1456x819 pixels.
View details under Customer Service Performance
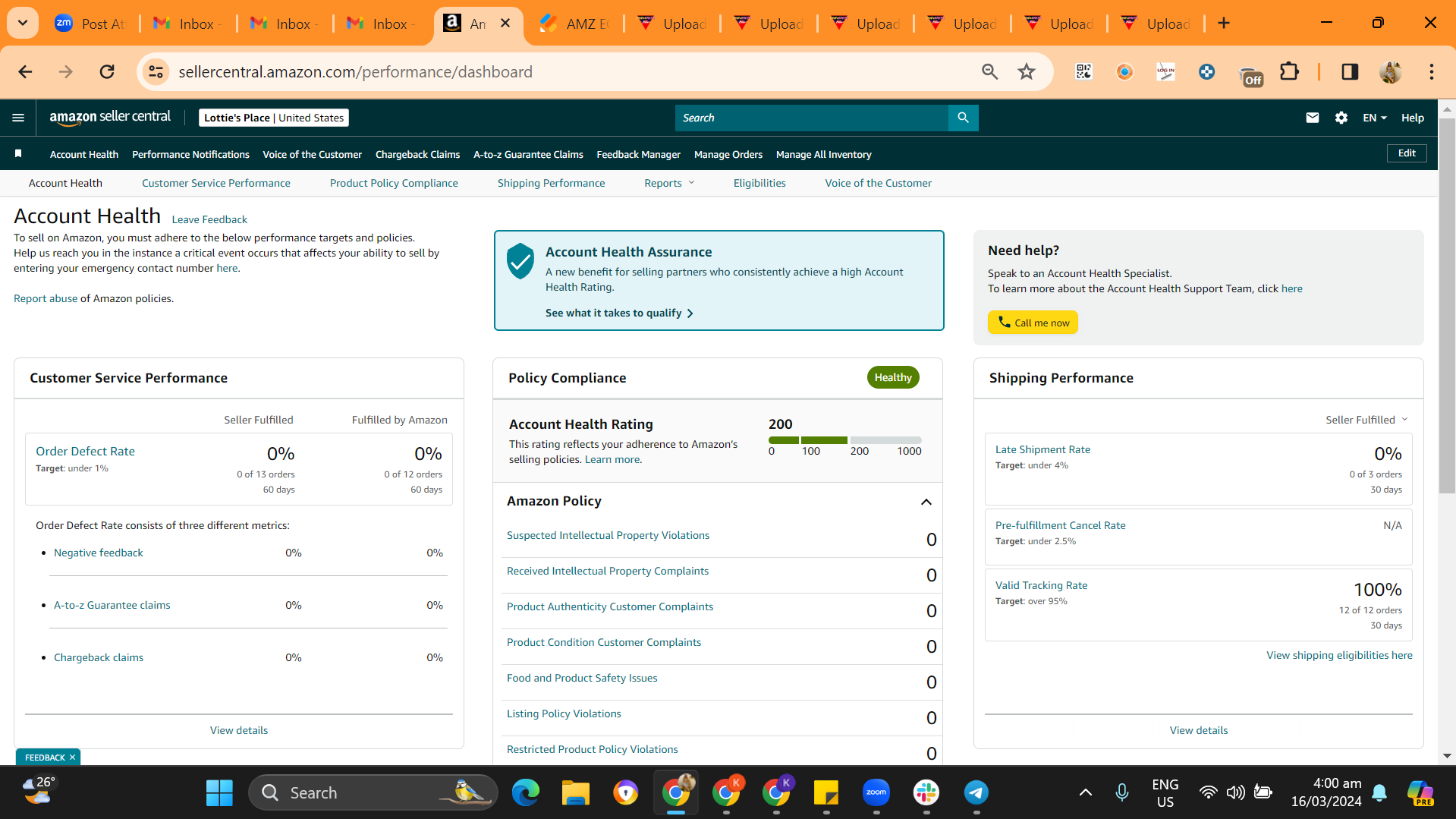pyautogui.click(x=239, y=730)
